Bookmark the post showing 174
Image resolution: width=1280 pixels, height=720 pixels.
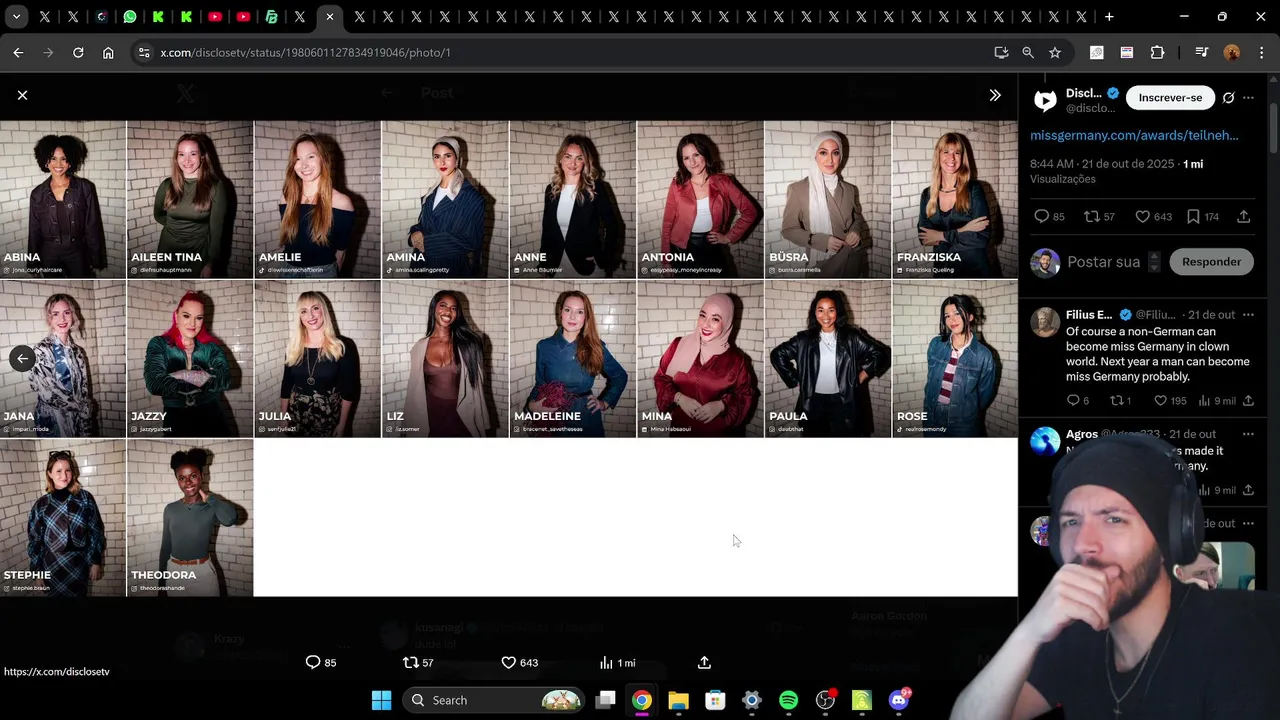(1193, 216)
